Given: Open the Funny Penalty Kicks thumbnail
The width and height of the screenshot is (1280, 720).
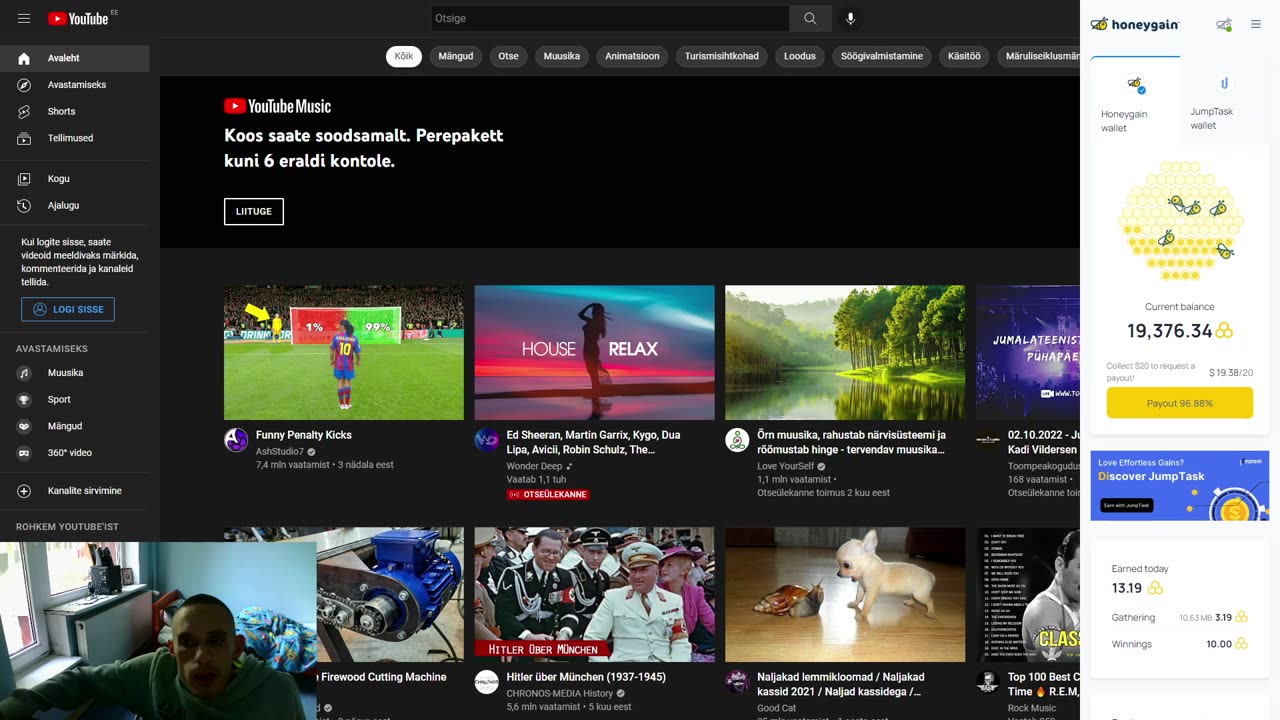Looking at the screenshot, I should 344,352.
